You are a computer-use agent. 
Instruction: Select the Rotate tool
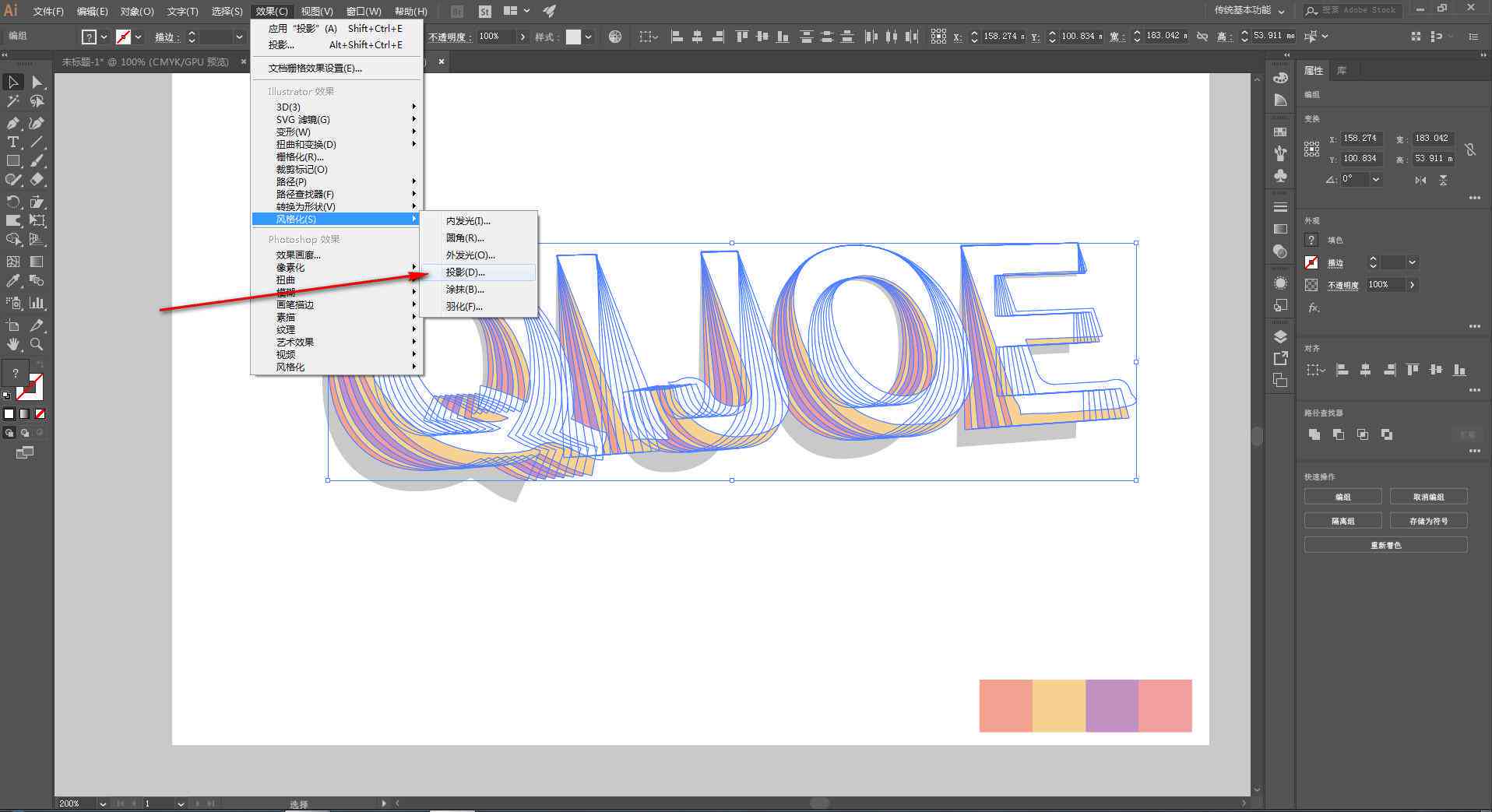(x=13, y=202)
